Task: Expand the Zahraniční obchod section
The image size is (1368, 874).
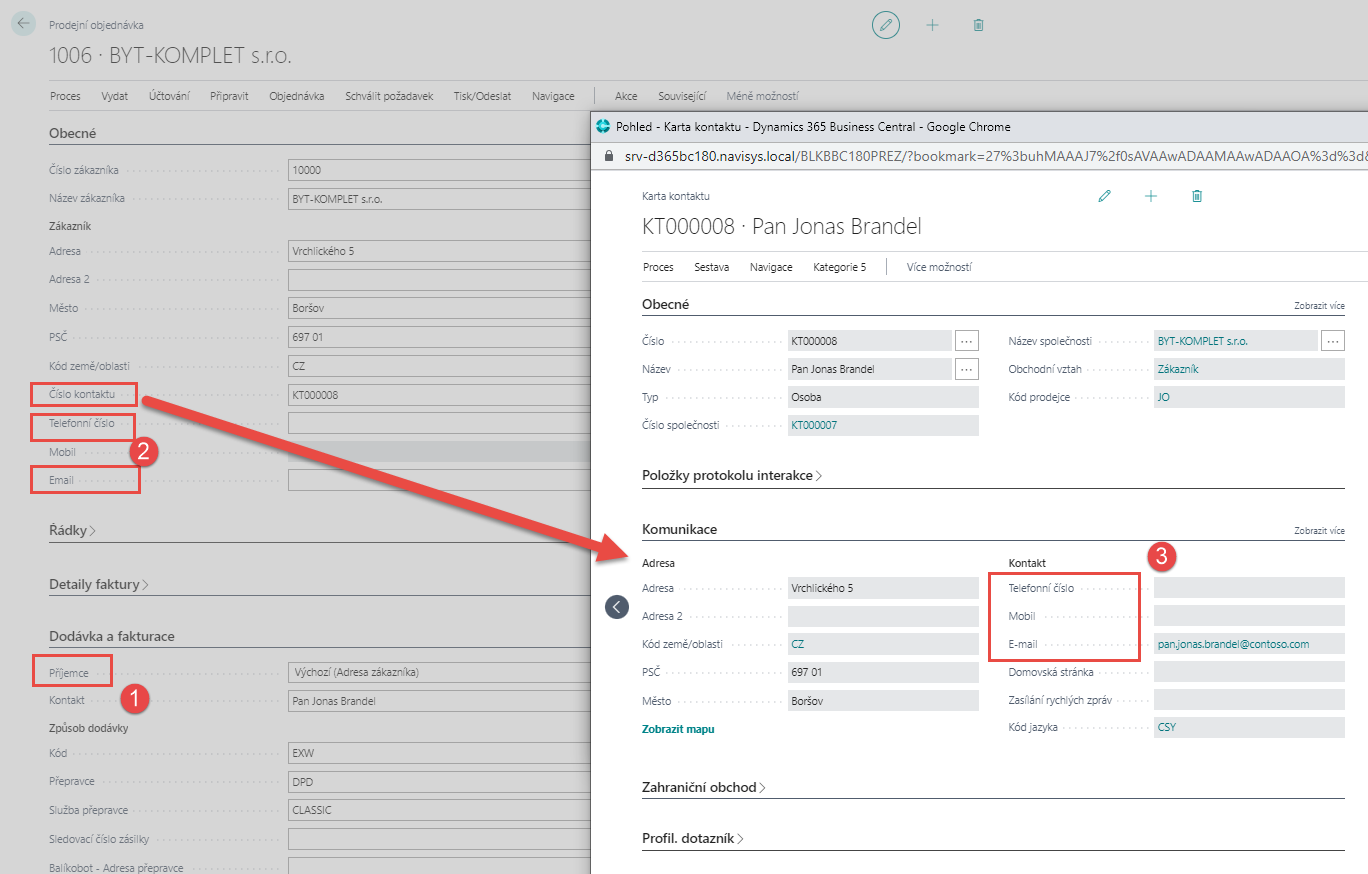Action: 704,788
